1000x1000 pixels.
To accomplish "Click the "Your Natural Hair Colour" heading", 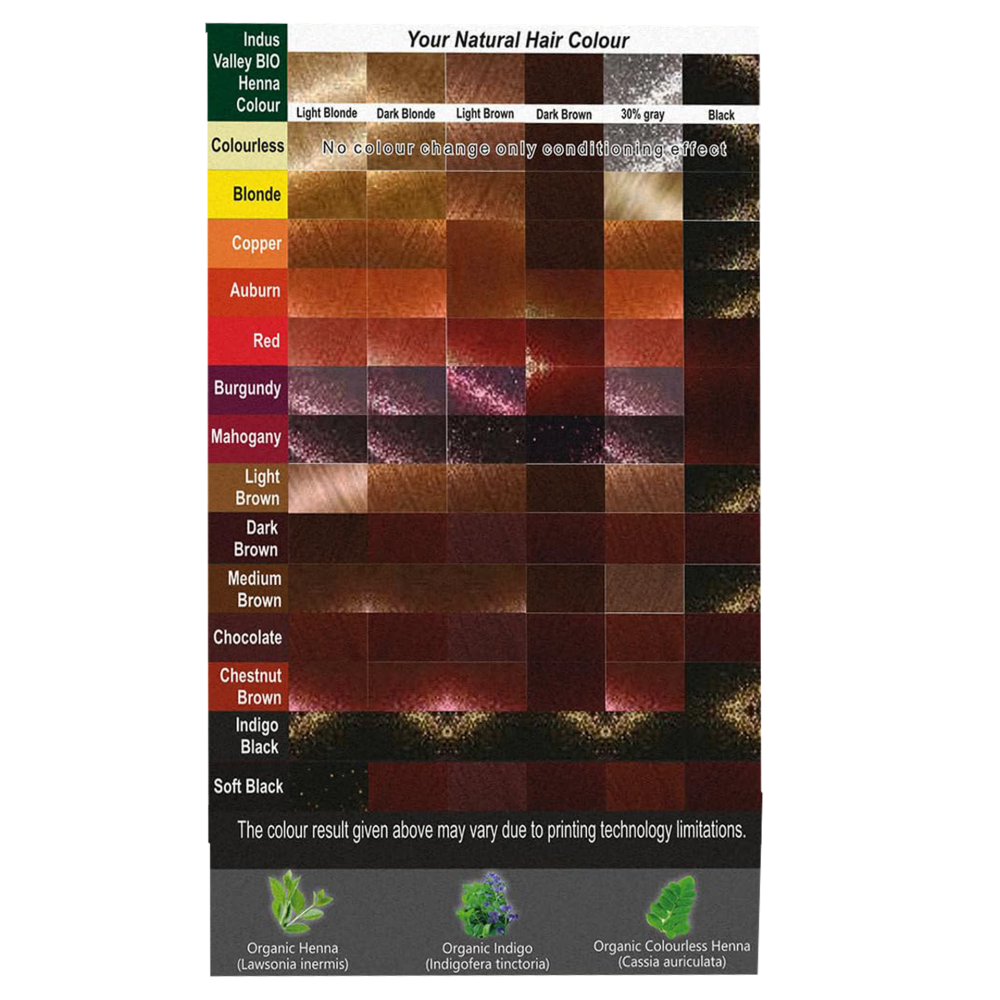I will pyautogui.click(x=518, y=40).
